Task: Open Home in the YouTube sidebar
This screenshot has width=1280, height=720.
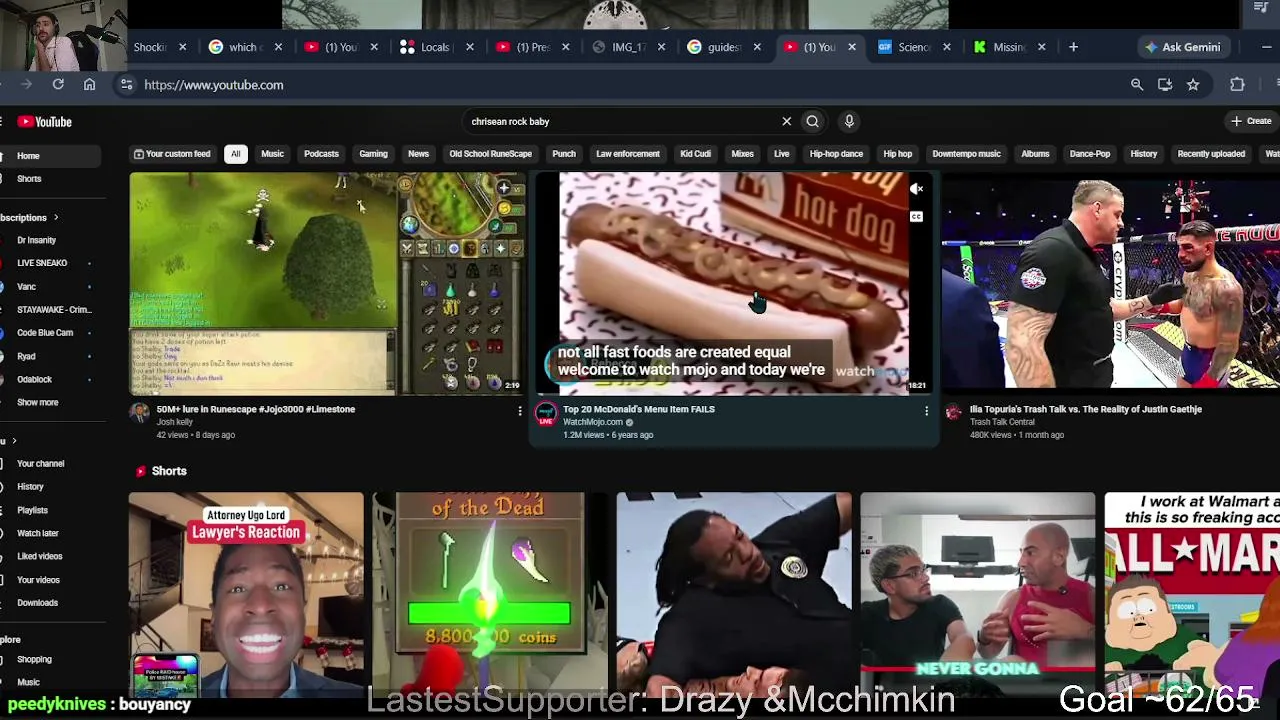Action: click(48, 156)
